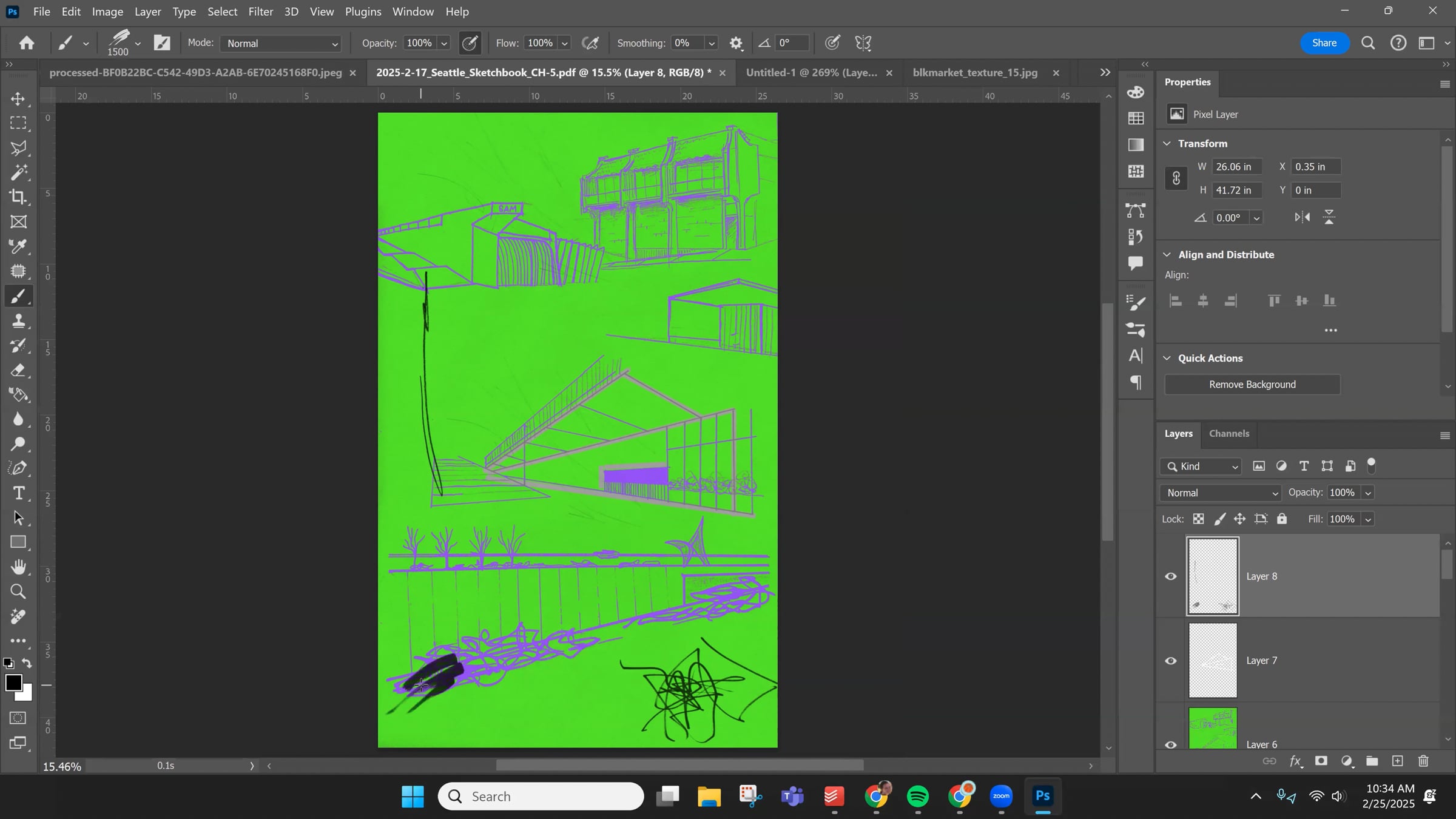Open the Opacity slider dropdown in options bar
Image resolution: width=1456 pixels, height=819 pixels.
[x=444, y=44]
